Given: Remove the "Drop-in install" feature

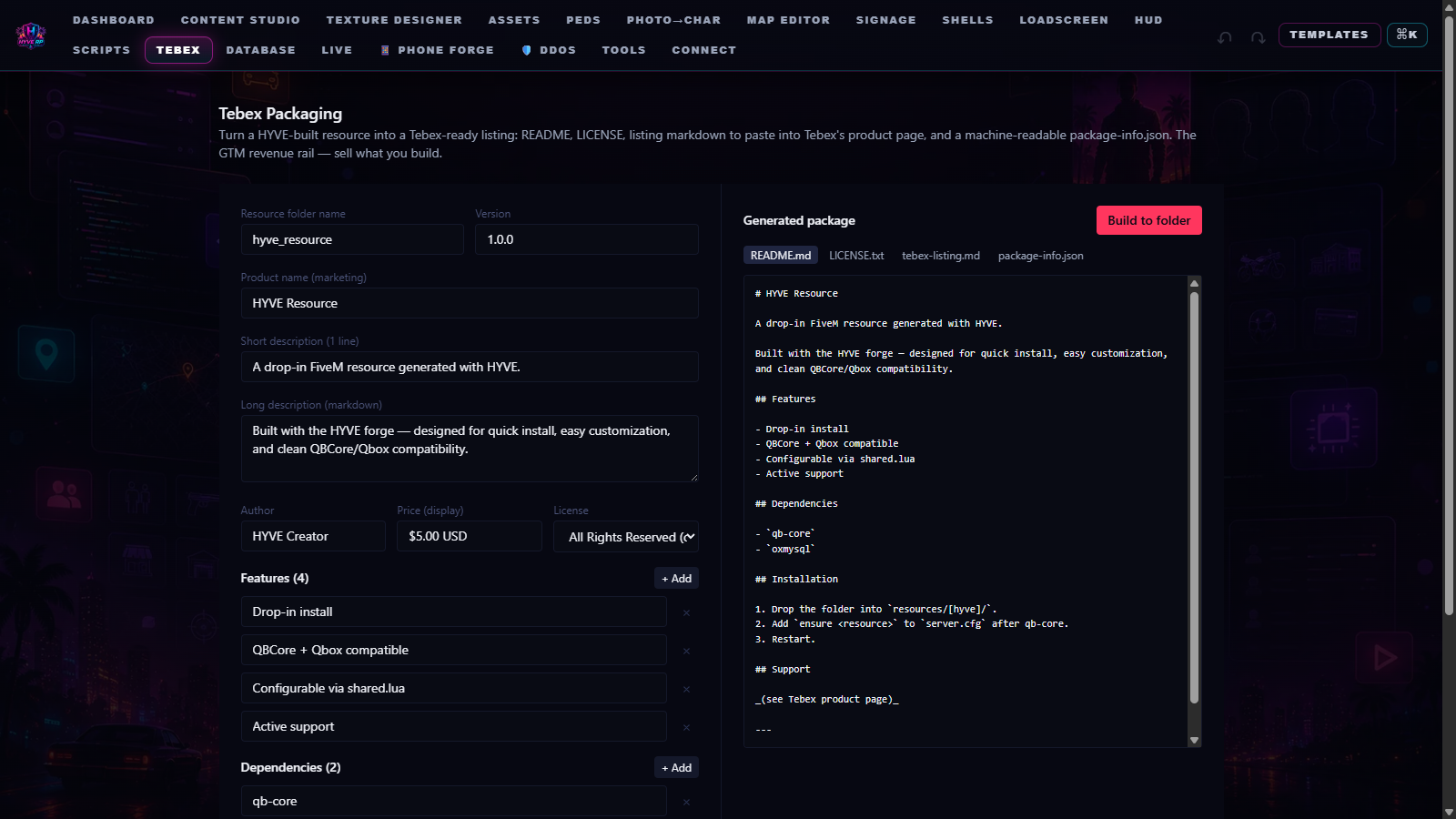Looking at the screenshot, I should (x=686, y=613).
